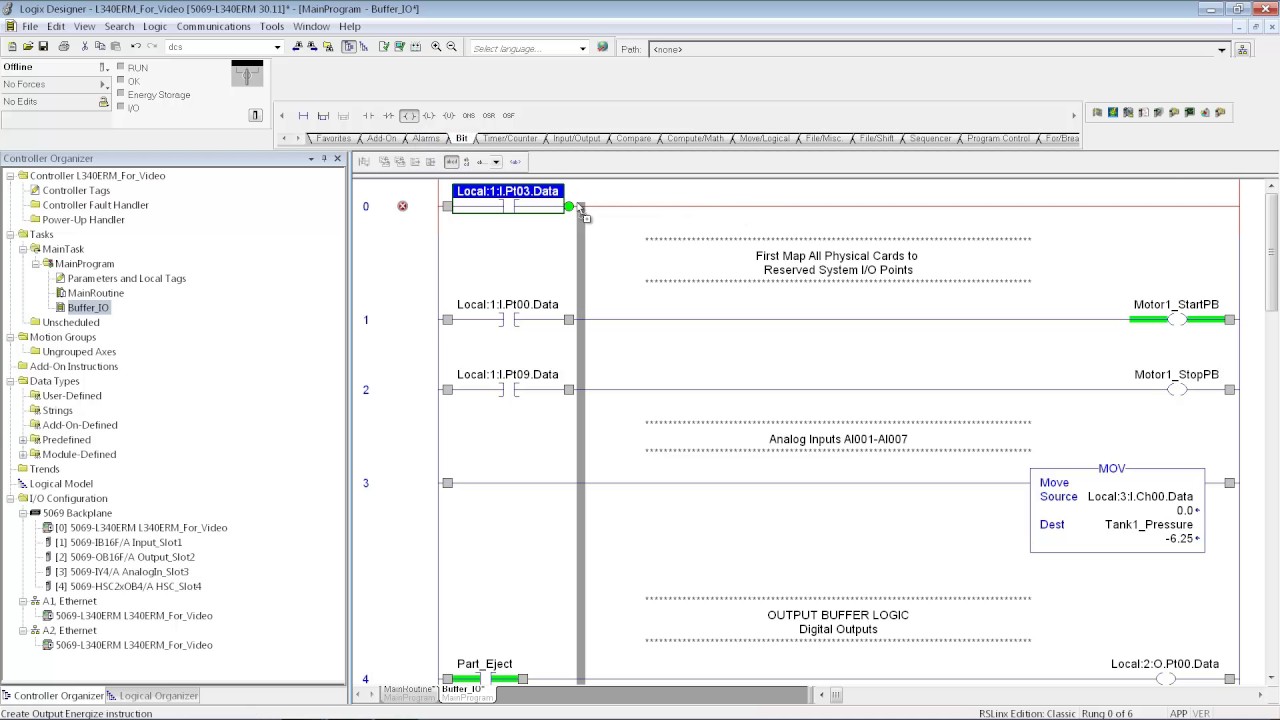1280x720 pixels.
Task: Insert a Branch instruction from toolbar
Action: pyautogui.click(x=323, y=116)
